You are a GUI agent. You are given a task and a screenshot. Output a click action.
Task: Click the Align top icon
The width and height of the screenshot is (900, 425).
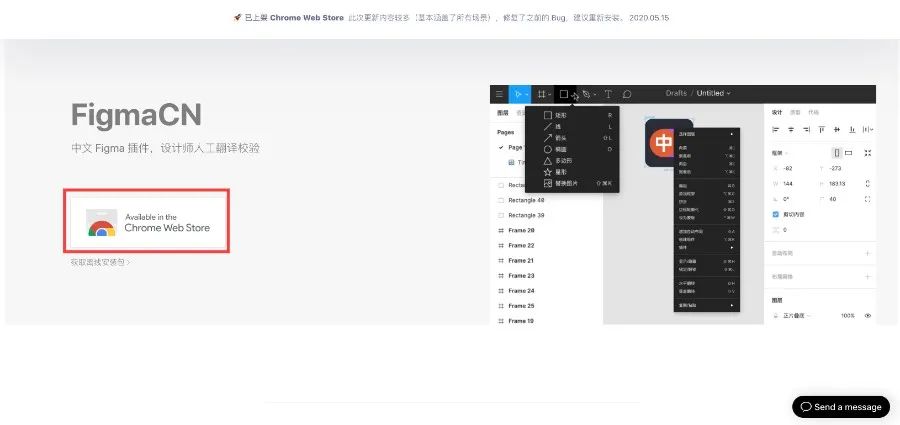pyautogui.click(x=822, y=130)
